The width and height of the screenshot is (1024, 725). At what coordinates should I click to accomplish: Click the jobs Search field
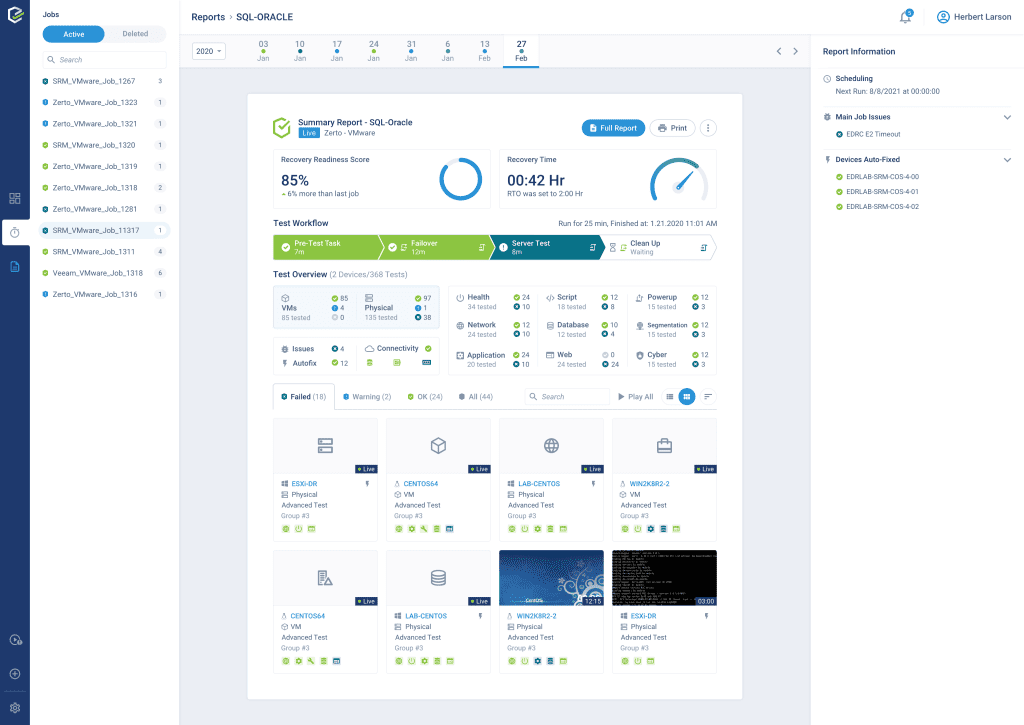(104, 60)
